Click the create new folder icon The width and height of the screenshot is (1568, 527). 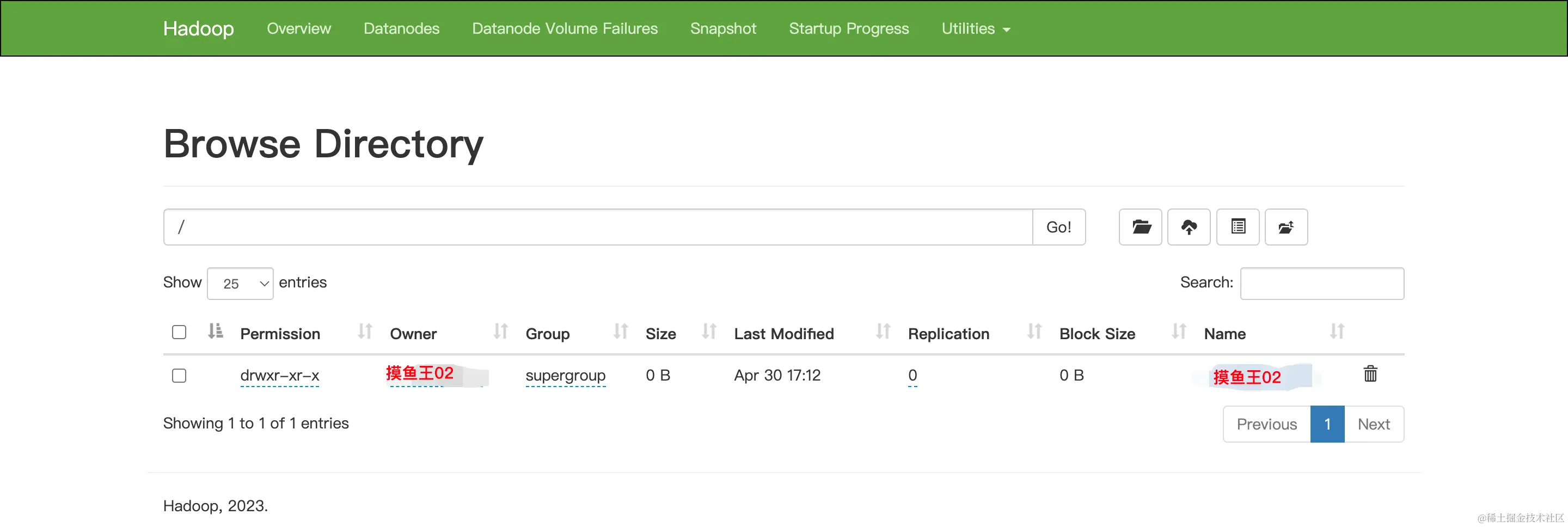[1140, 227]
